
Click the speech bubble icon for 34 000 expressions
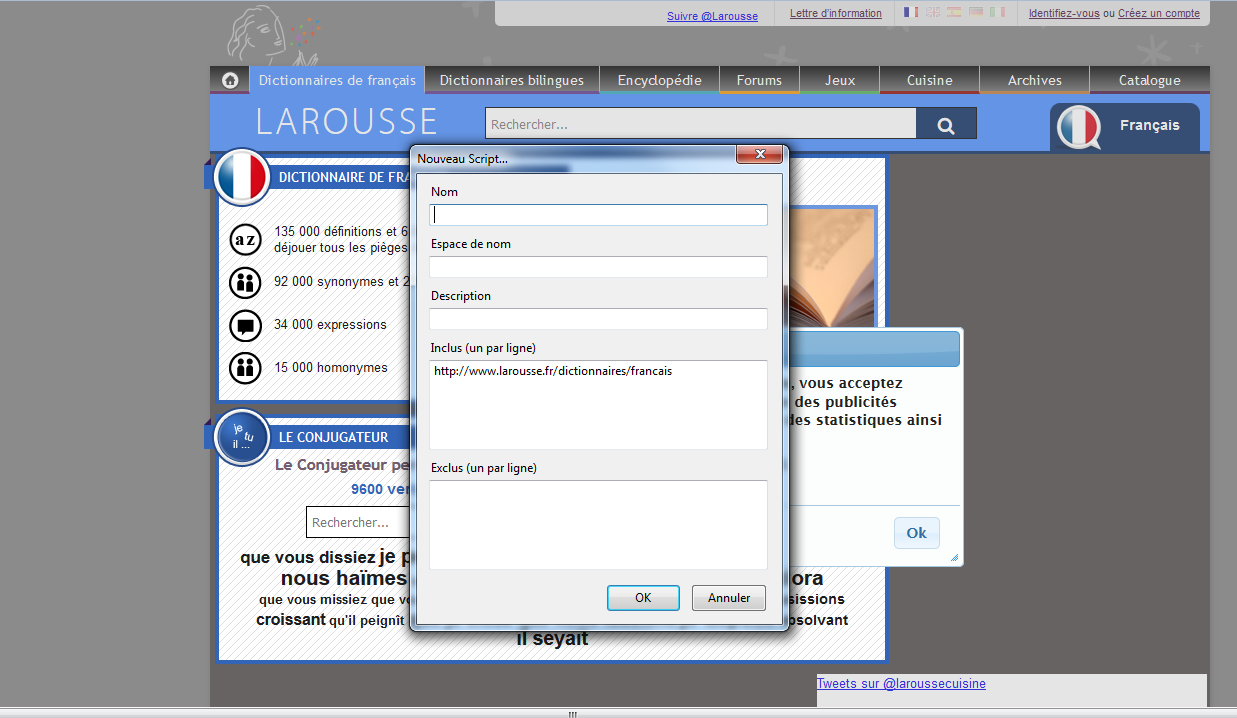click(245, 326)
